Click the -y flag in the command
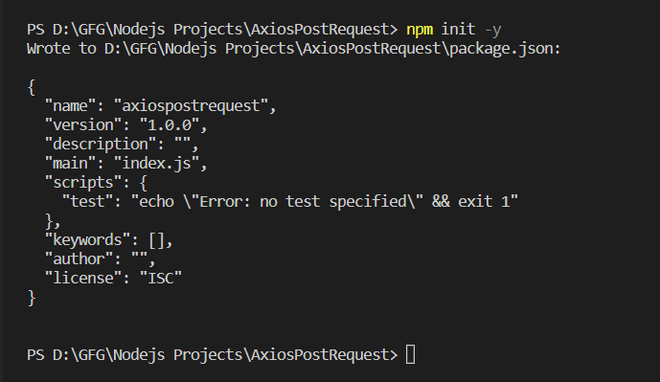Screen dimensions: 660x382 [493, 30]
